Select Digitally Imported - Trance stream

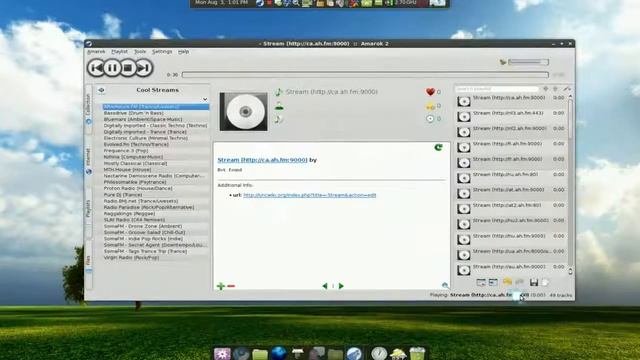point(145,132)
